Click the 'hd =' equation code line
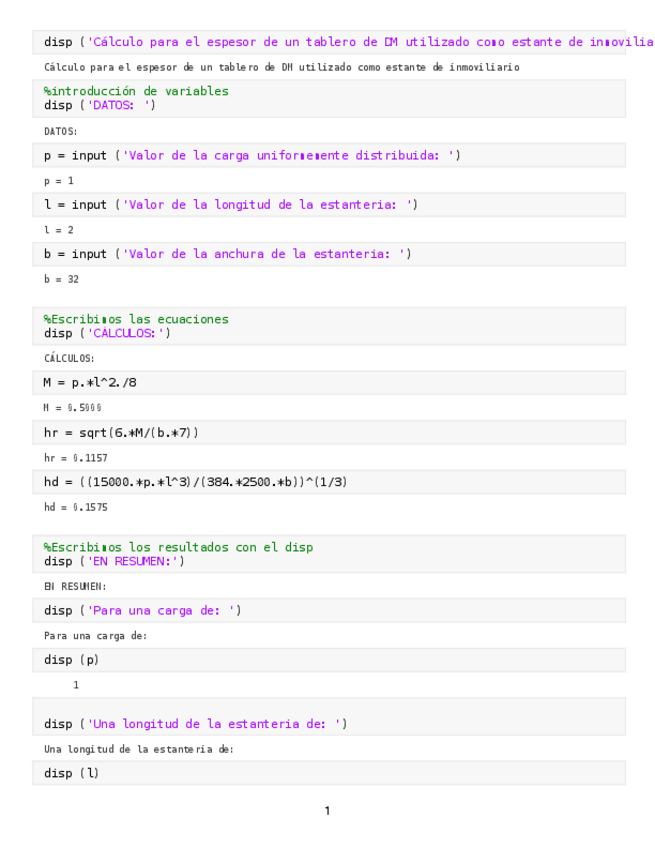655x848 pixels. [196, 482]
